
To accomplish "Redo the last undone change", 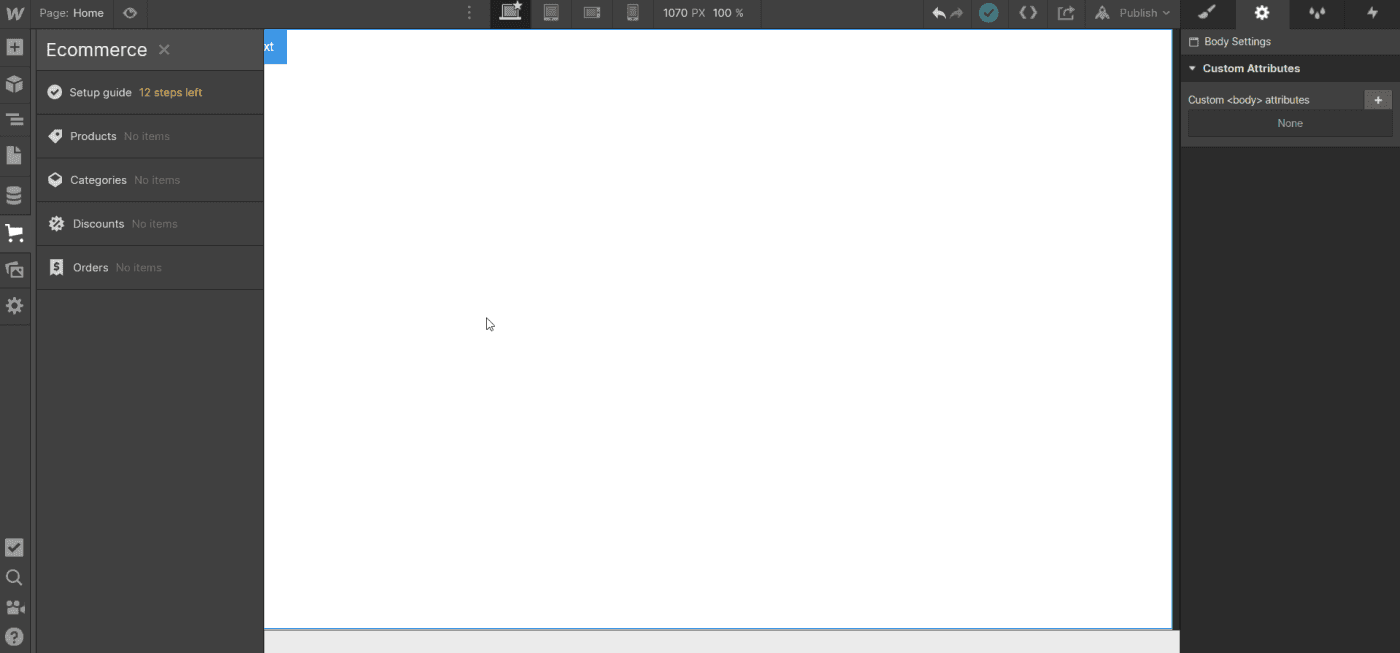I will (956, 13).
